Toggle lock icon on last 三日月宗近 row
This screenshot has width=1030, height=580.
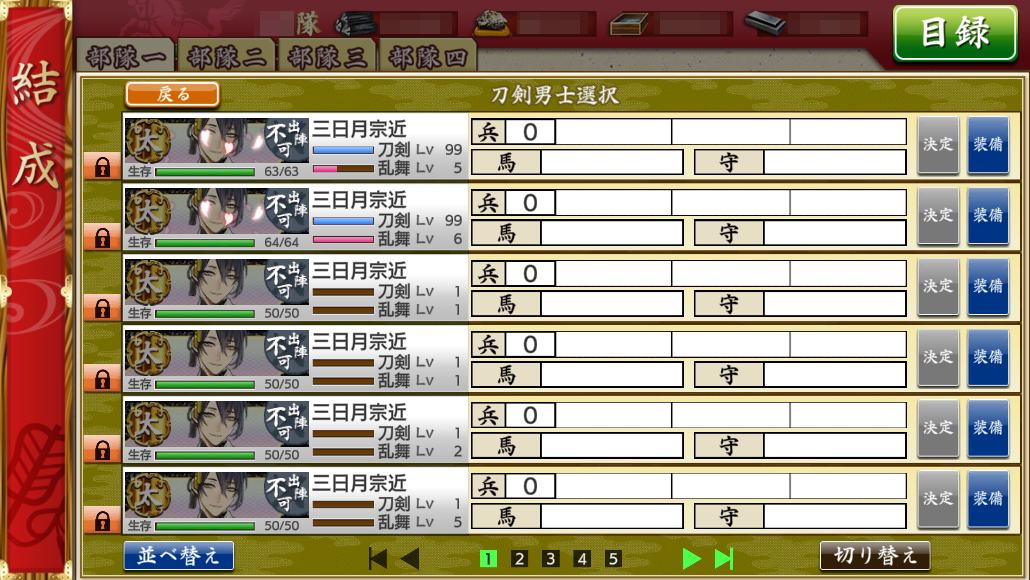coord(102,521)
